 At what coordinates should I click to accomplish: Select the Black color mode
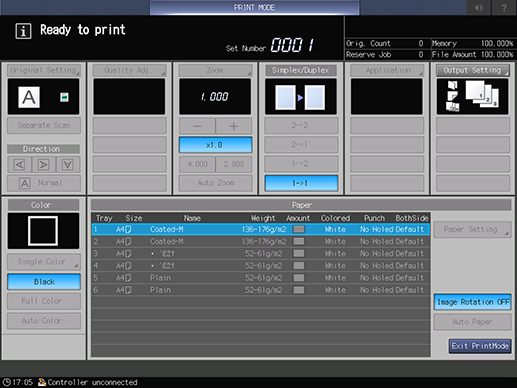pyautogui.click(x=44, y=282)
